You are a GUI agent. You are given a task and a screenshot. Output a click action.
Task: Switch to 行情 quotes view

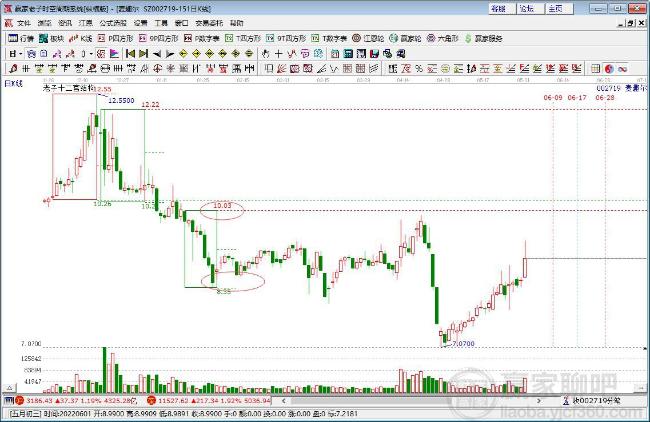(21, 39)
